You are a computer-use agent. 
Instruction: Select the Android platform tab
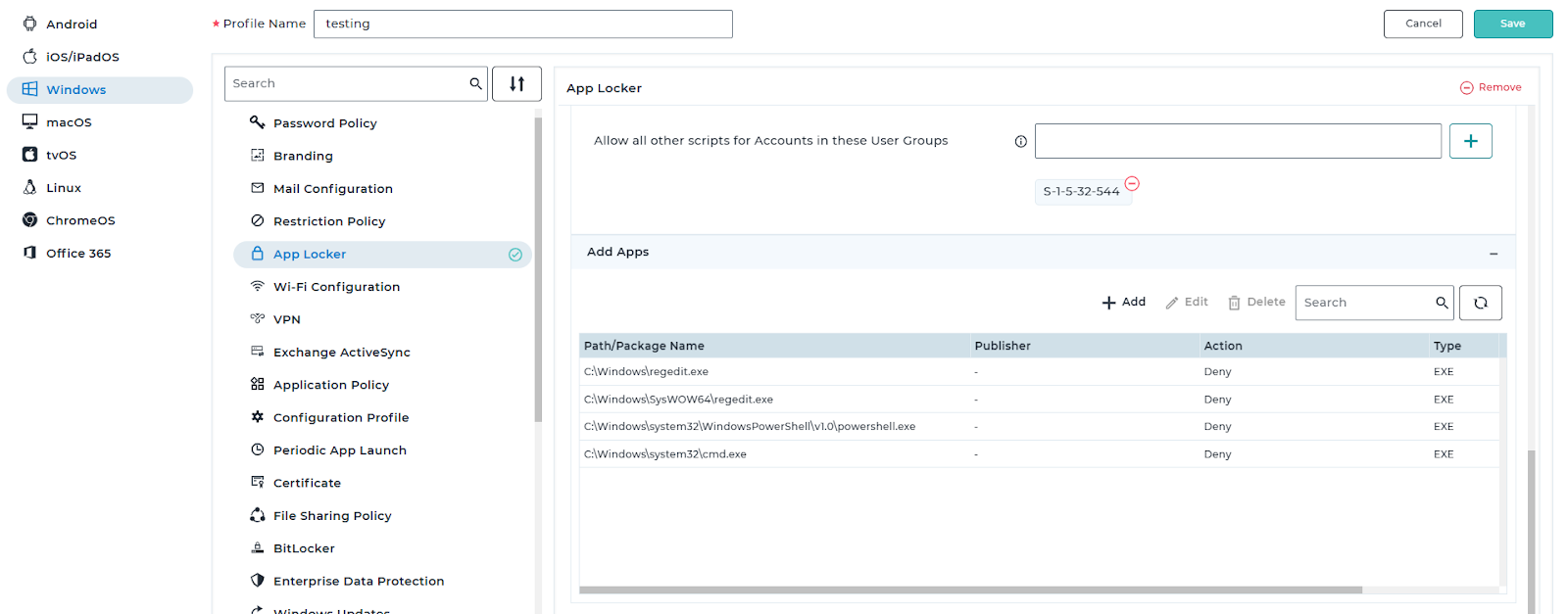(x=72, y=24)
